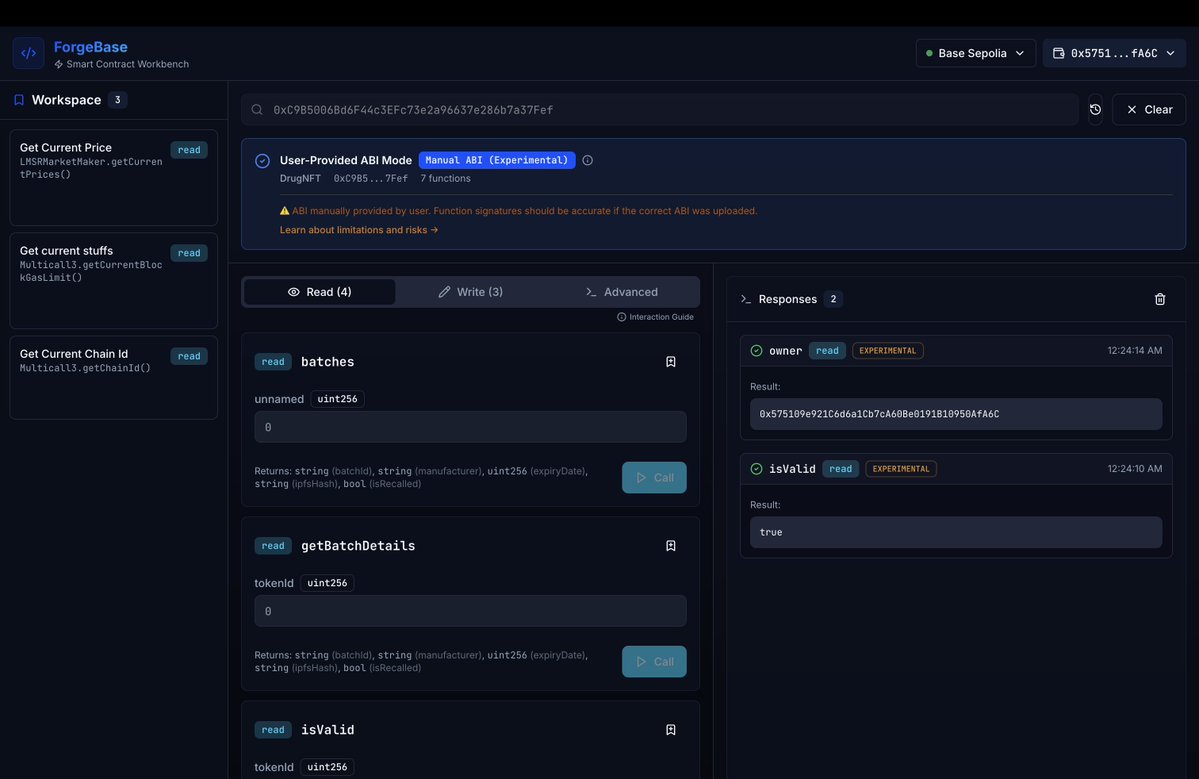Click the Workspace count badge 3
Image resolution: width=1199 pixels, height=779 pixels.
pyautogui.click(x=117, y=100)
